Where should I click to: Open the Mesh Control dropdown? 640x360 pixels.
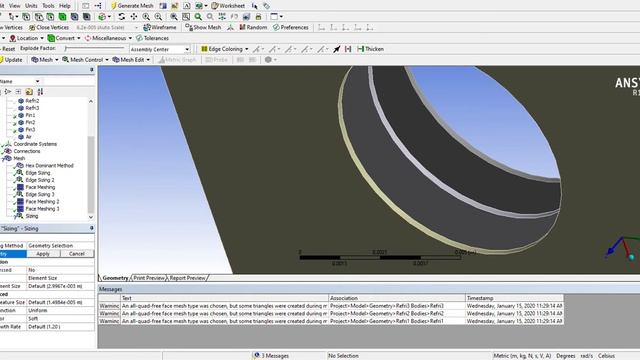click(x=86, y=60)
